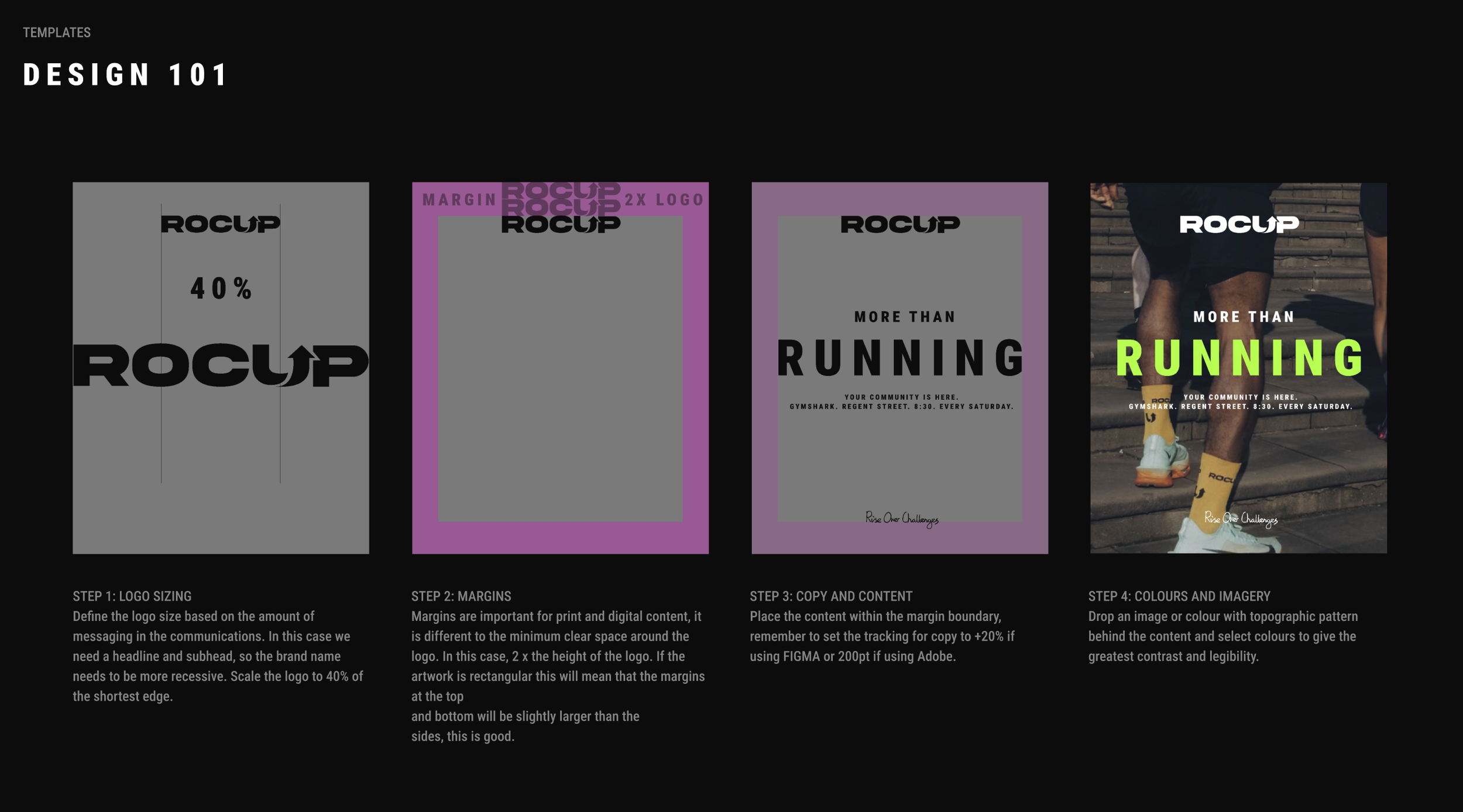1463x812 pixels.
Task: Click Rise Over Challenges signature in step 3
Action: pos(902,519)
